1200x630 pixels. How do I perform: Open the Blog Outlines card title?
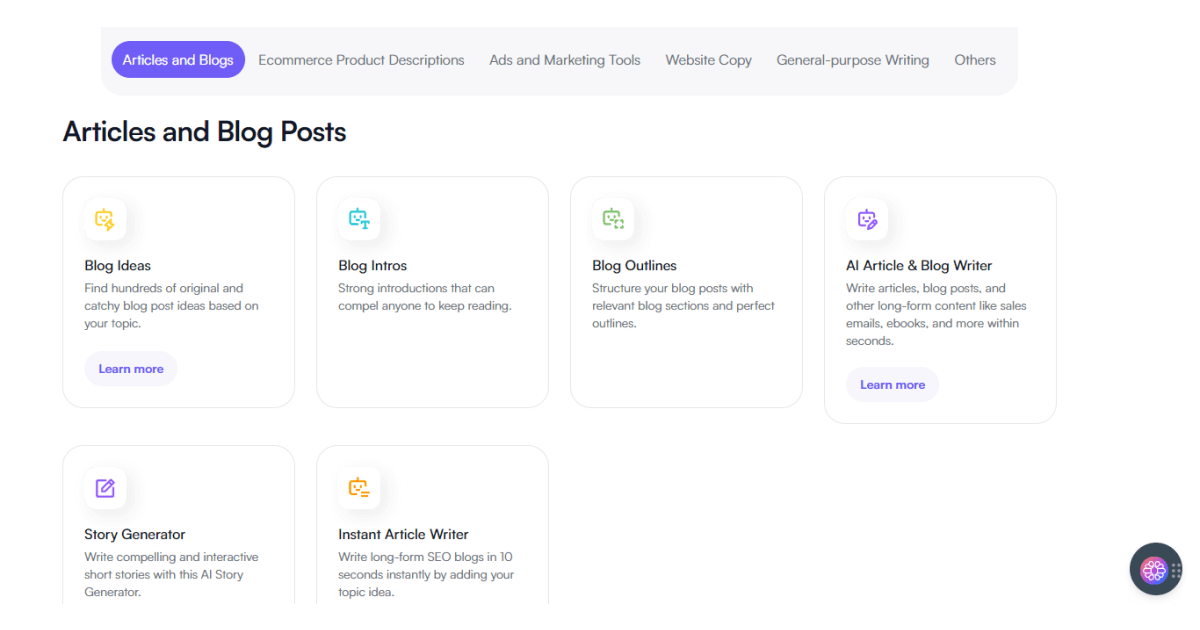(634, 266)
